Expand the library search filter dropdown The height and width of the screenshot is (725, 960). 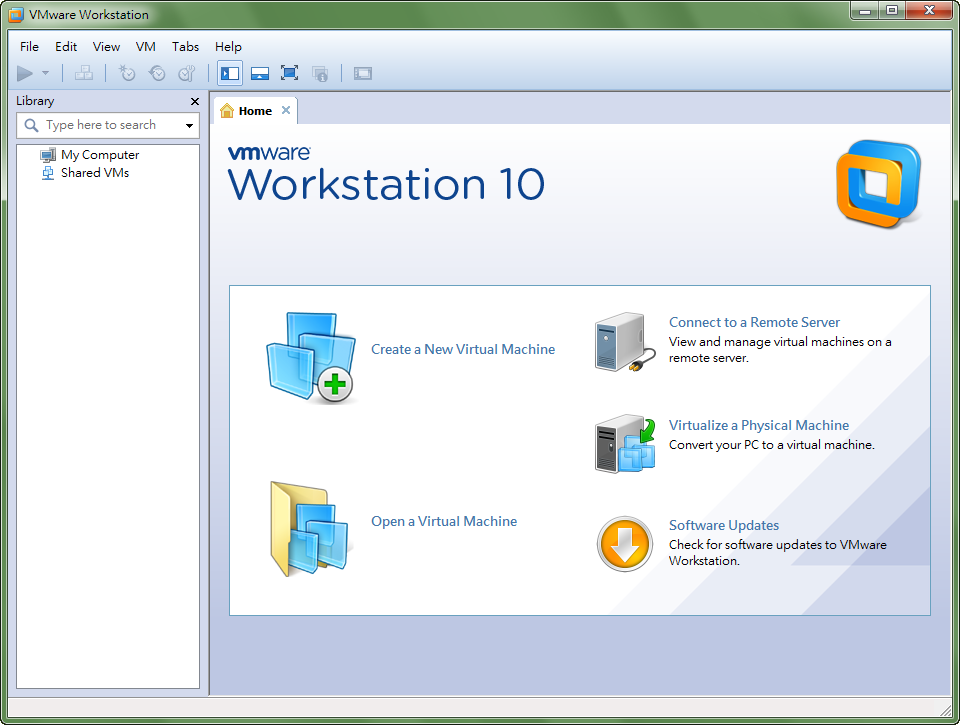pyautogui.click(x=189, y=126)
